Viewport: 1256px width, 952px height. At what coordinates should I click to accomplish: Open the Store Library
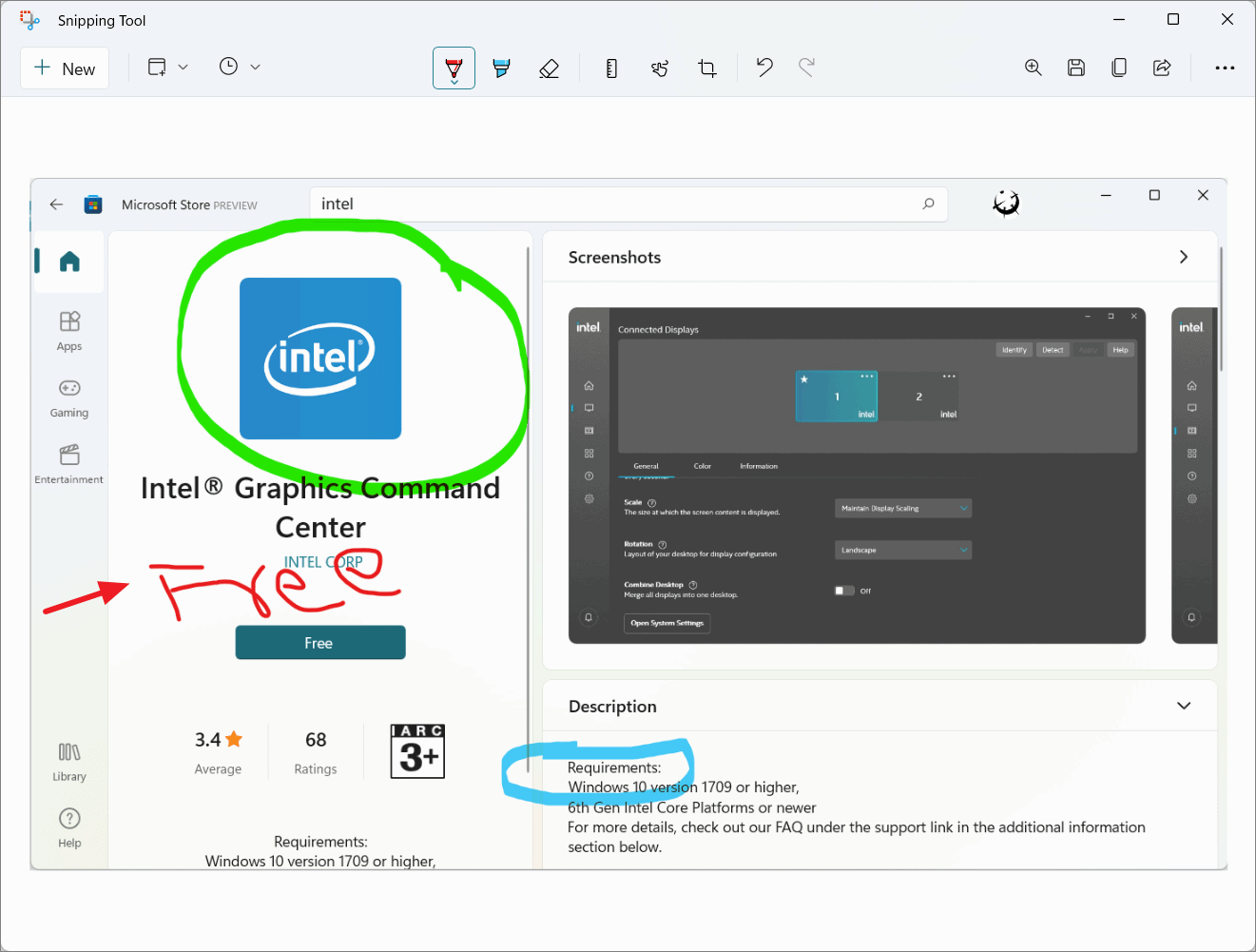(x=69, y=762)
